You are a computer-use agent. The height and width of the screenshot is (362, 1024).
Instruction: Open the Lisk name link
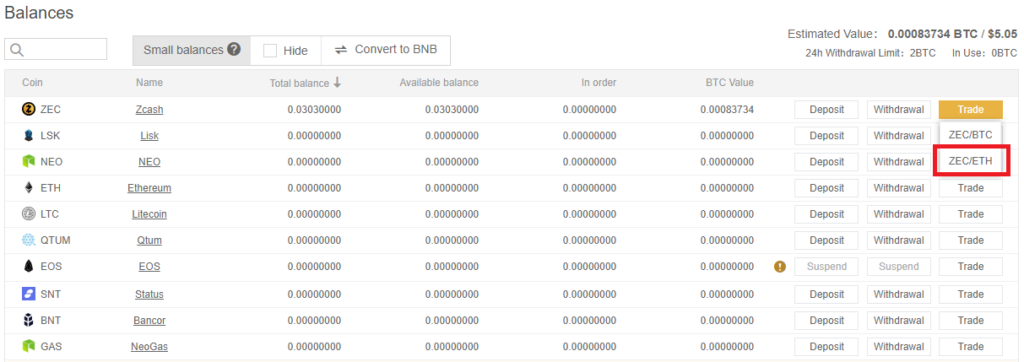tap(150, 136)
